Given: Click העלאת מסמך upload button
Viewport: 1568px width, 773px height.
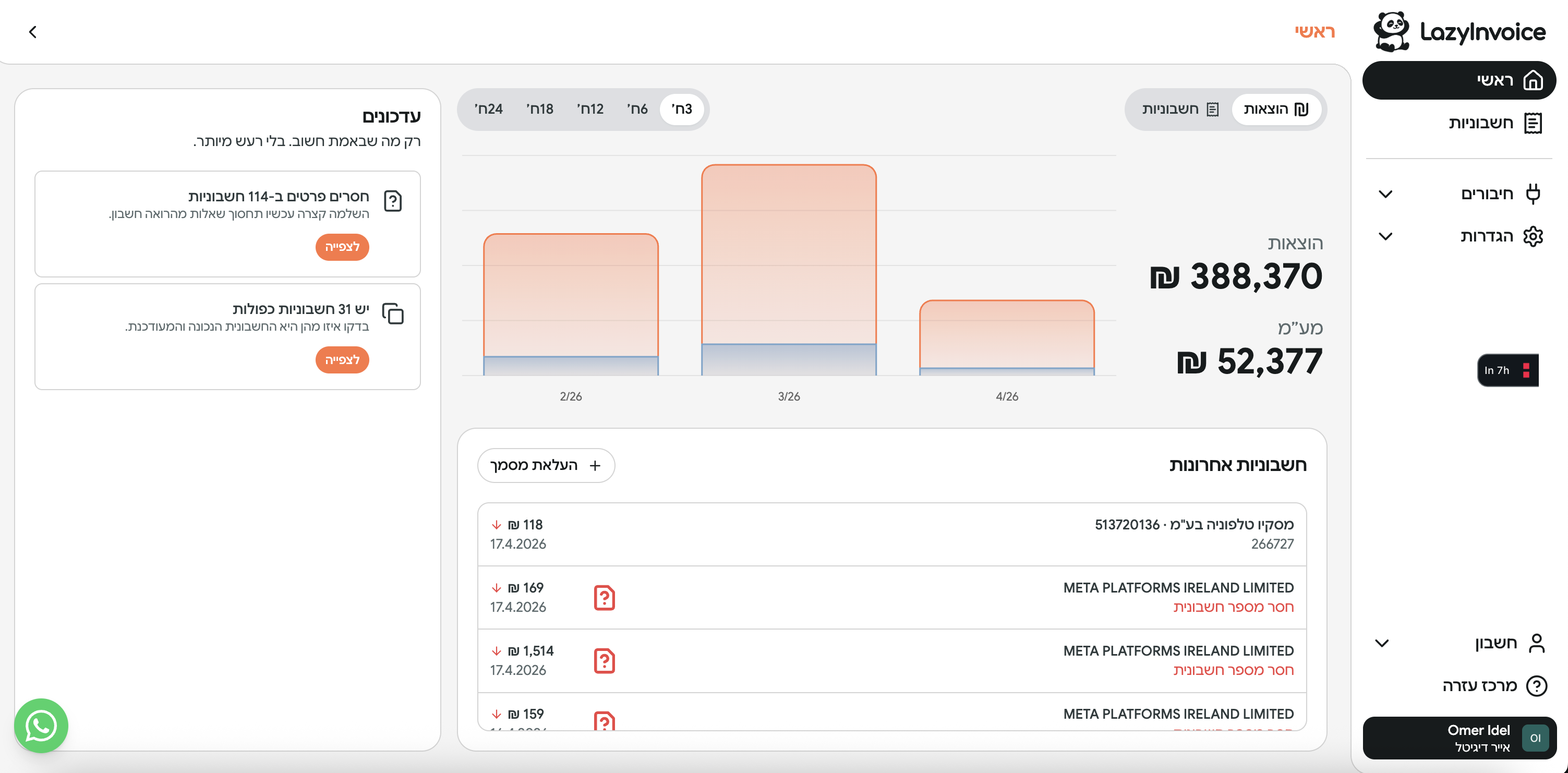Looking at the screenshot, I should 546,466.
